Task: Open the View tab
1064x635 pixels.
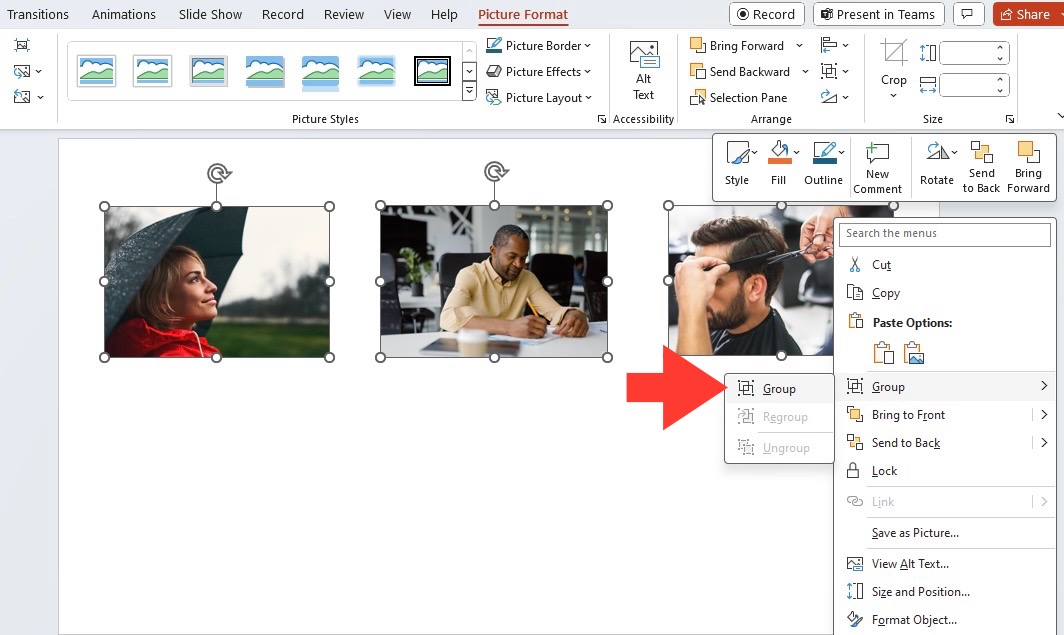Action: [x=397, y=14]
